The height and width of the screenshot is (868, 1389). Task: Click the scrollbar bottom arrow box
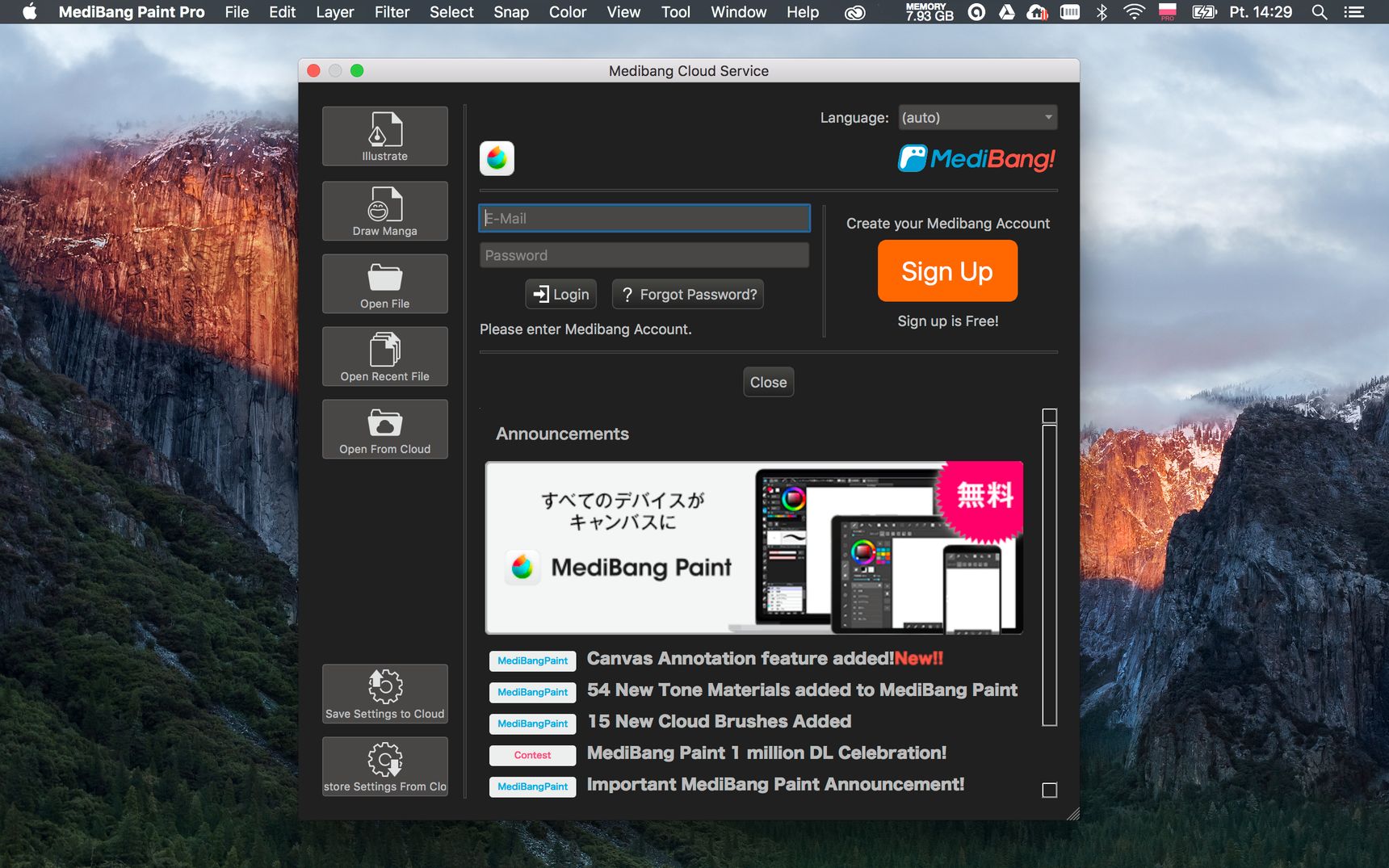point(1049,790)
